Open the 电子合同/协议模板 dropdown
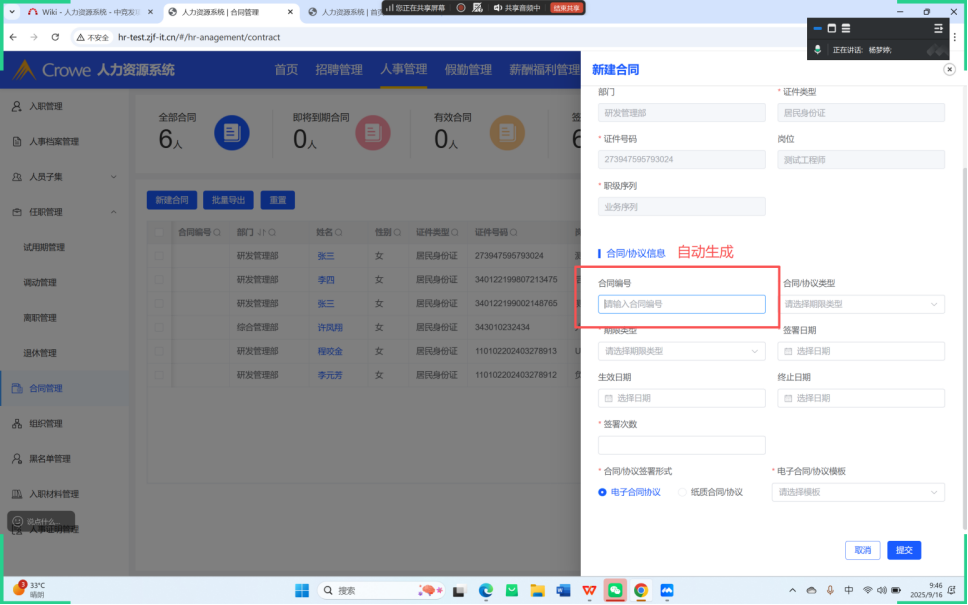Image resolution: width=968 pixels, height=605 pixels. pos(859,492)
